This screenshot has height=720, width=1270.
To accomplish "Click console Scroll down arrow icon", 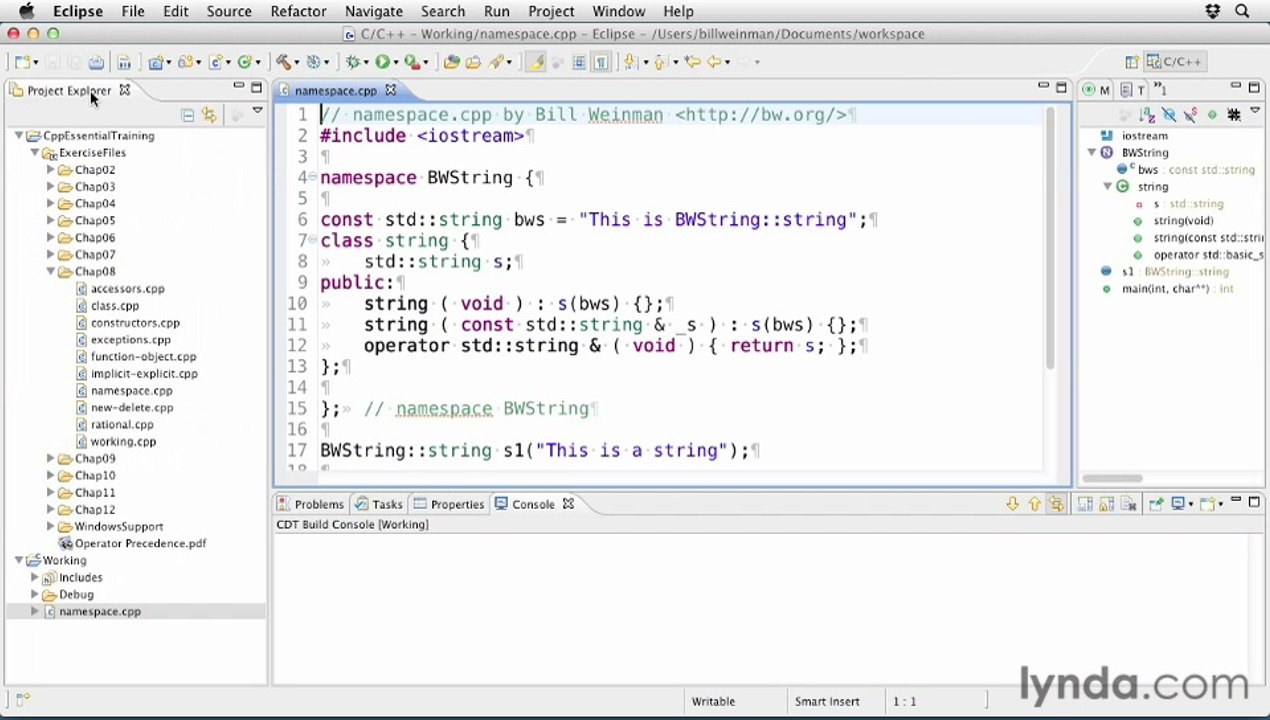I will (x=1013, y=504).
